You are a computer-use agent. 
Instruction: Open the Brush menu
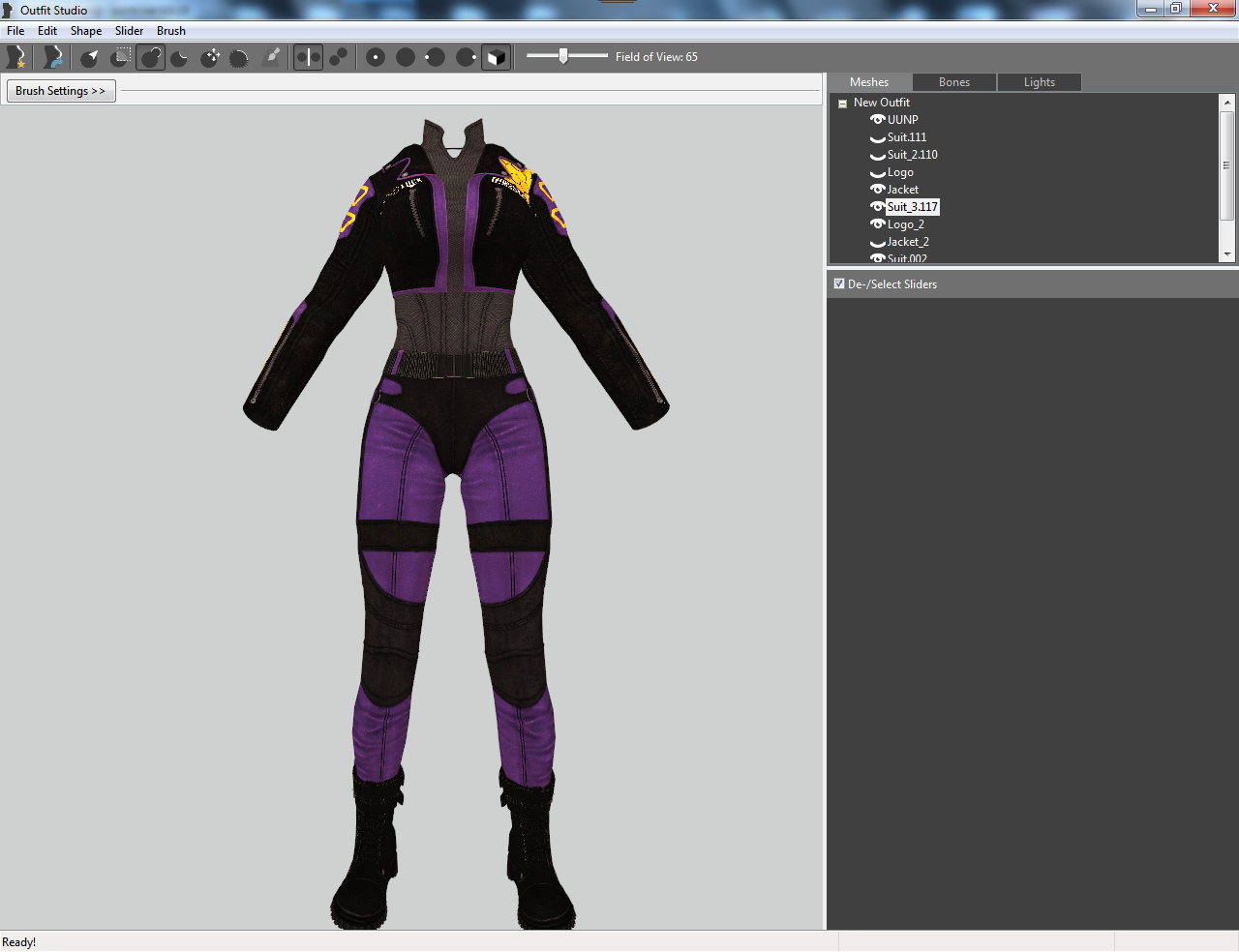(171, 31)
